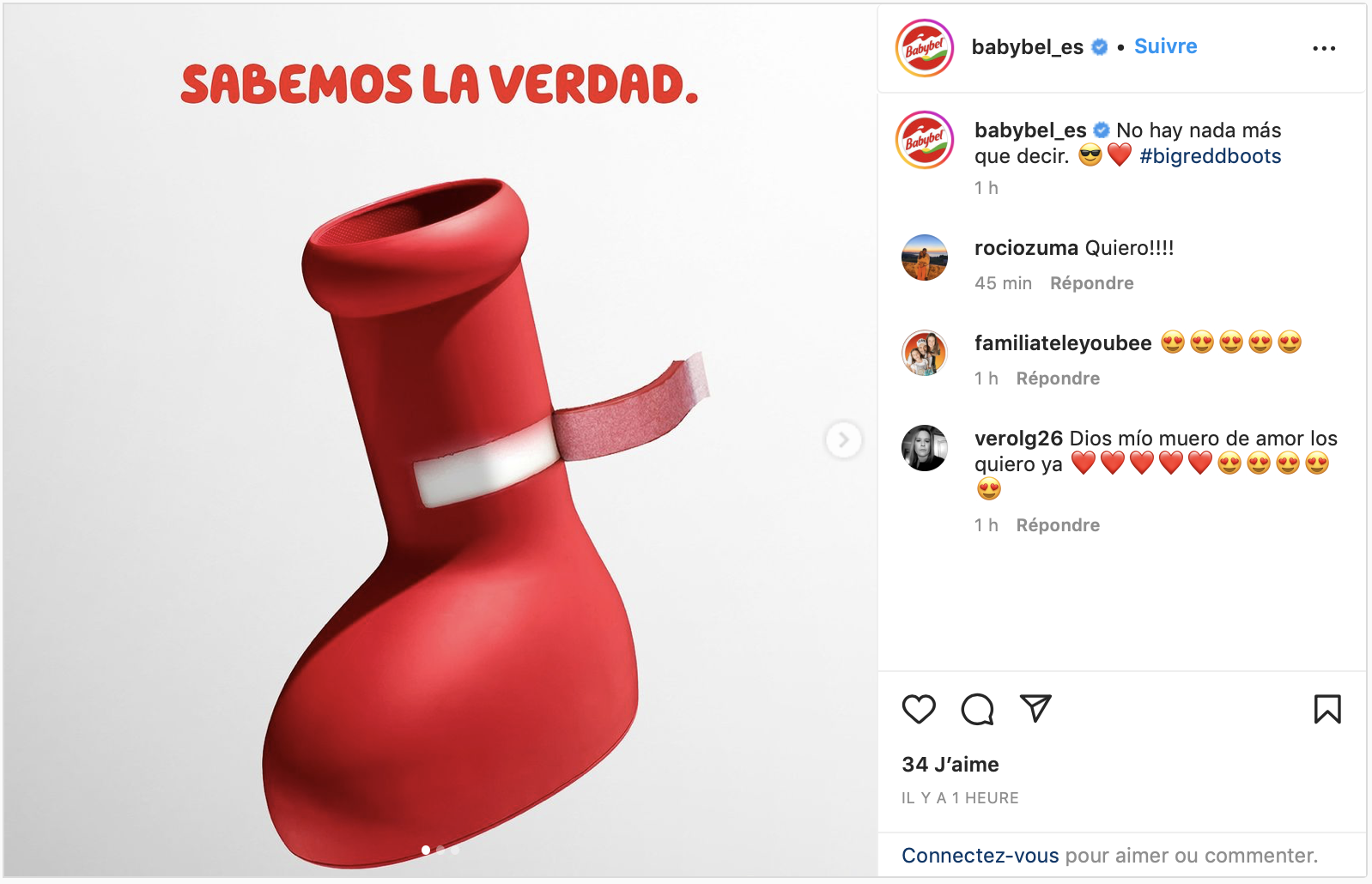The height and width of the screenshot is (884, 1372).
Task: Show the 34 J'aime likes list
Action: [x=950, y=765]
